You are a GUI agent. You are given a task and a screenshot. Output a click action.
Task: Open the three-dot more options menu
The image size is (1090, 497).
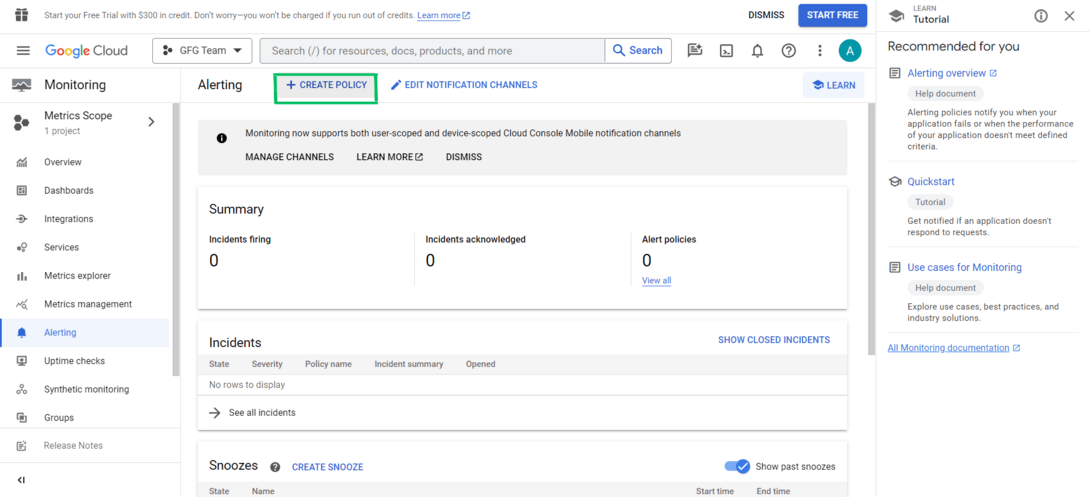click(x=819, y=51)
